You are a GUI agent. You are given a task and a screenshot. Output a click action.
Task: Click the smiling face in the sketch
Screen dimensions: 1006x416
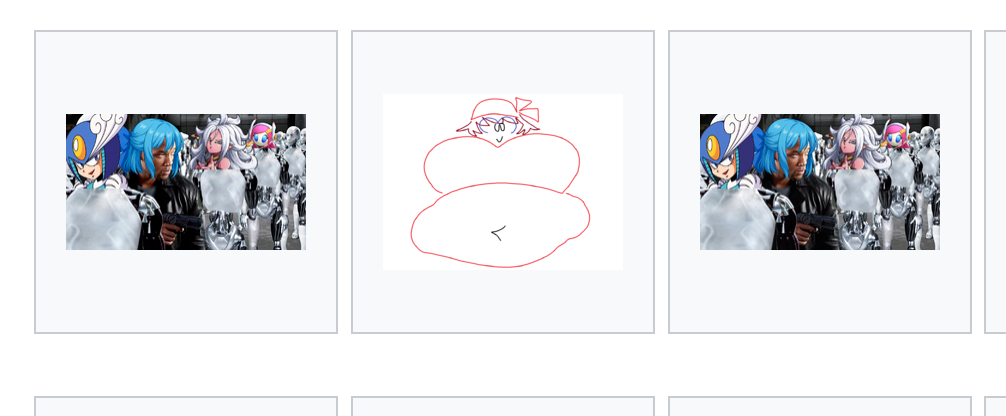point(498,129)
